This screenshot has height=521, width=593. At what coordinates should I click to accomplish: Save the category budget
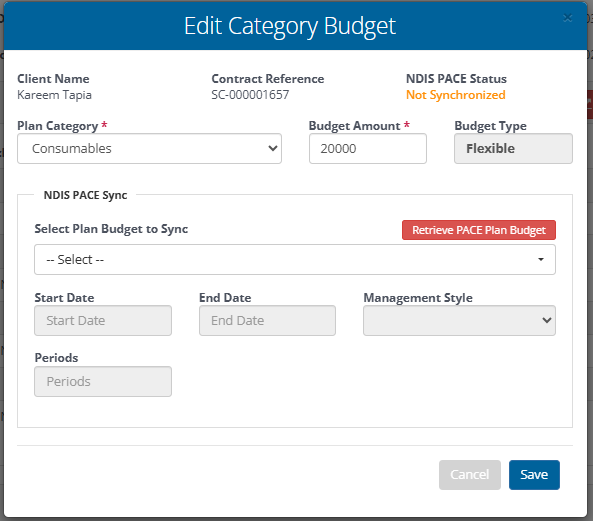(534, 475)
